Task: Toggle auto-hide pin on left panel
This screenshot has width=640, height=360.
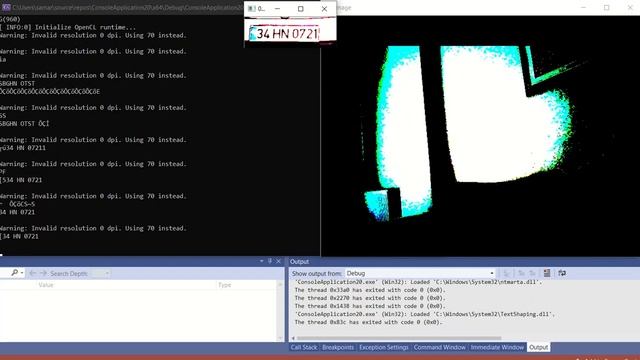Action: 270,261
